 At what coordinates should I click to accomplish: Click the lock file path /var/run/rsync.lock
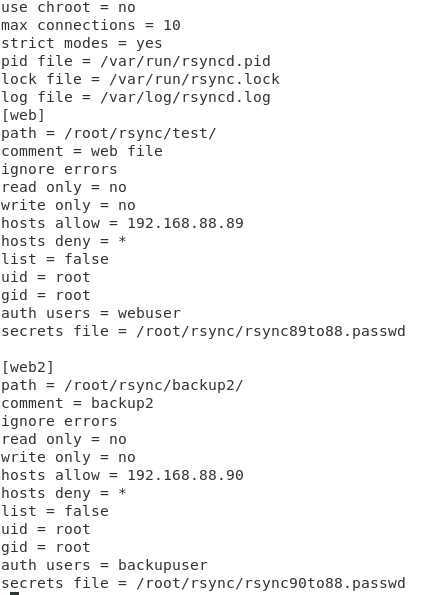point(194,79)
